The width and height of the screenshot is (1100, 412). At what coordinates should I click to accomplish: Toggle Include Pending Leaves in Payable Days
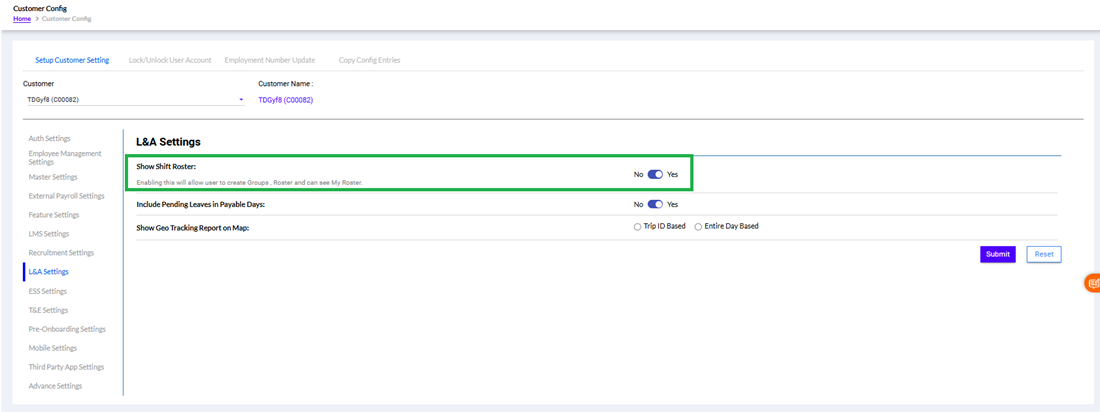(655, 204)
